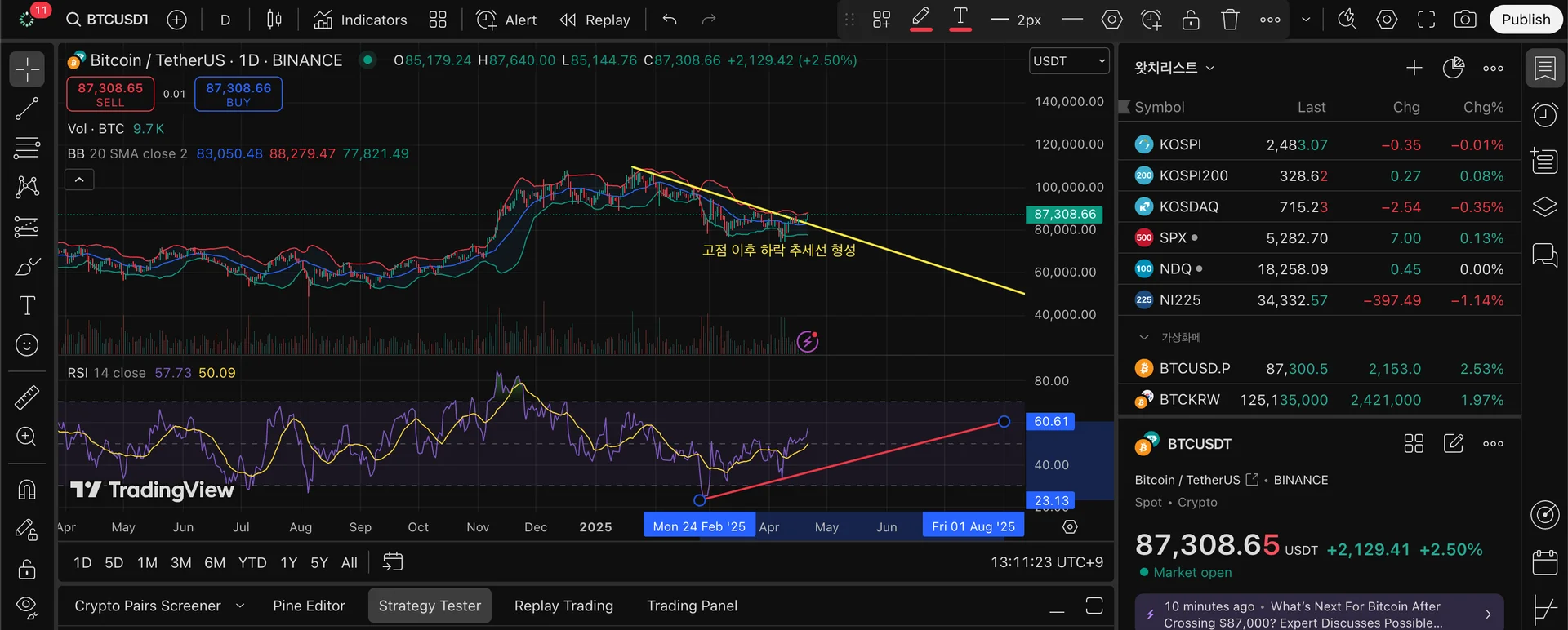The width and height of the screenshot is (1568, 630).
Task: Click the Mon 24 Feb '25 date marker
Action: point(699,526)
